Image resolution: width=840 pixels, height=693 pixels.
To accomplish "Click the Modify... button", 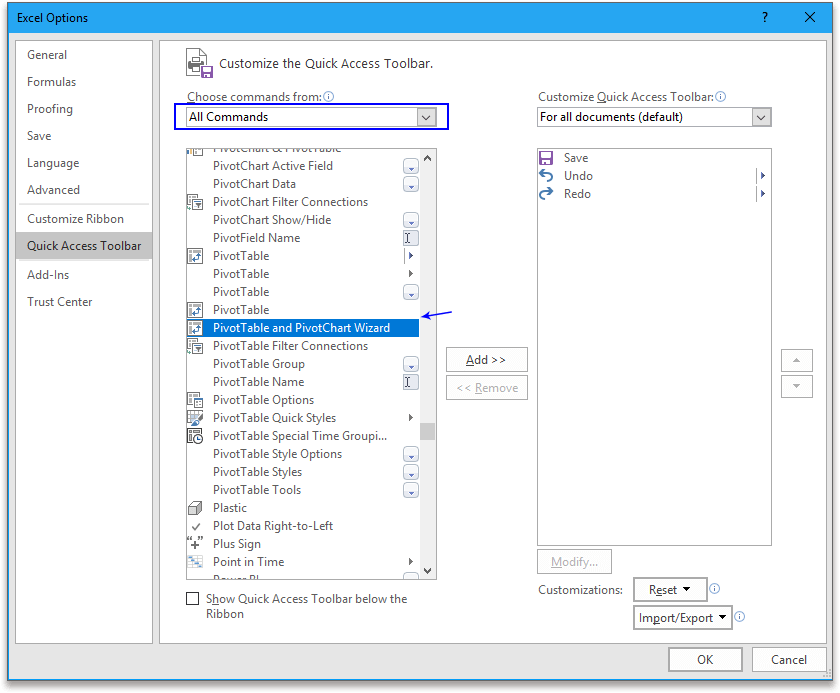I will coord(574,562).
